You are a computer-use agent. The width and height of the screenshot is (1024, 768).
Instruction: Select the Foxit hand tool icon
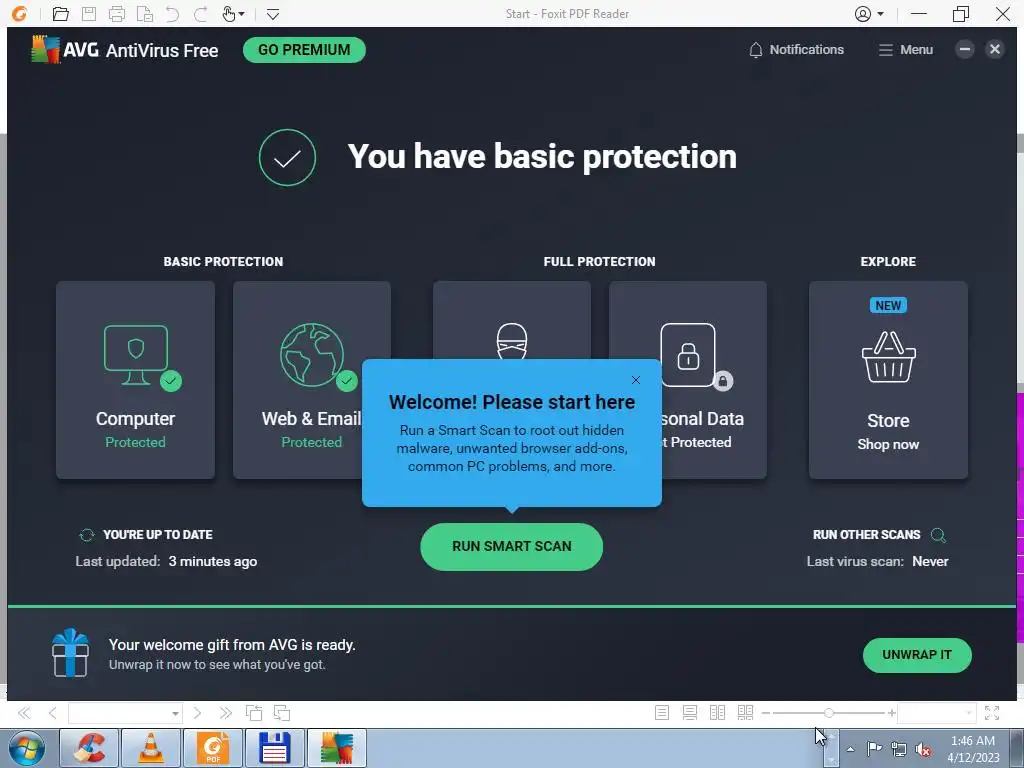pos(229,14)
